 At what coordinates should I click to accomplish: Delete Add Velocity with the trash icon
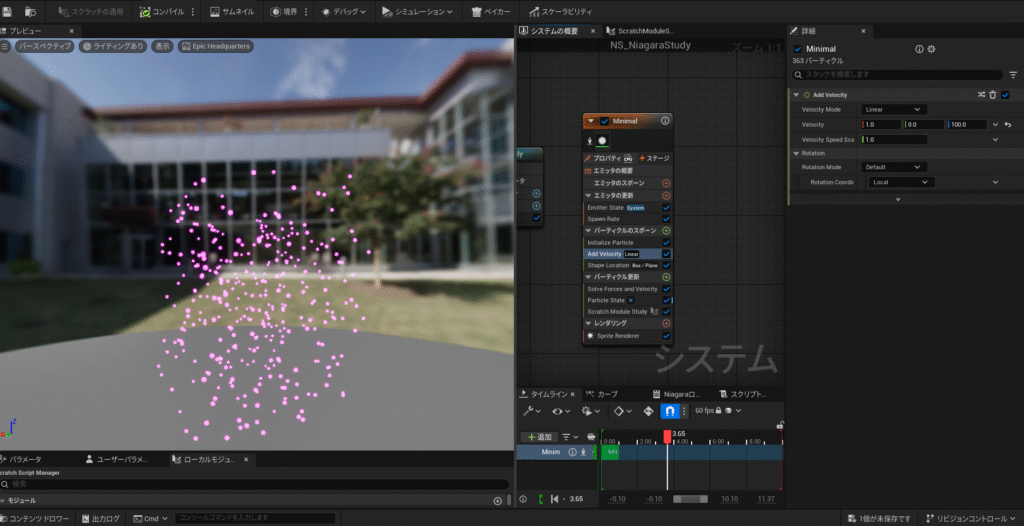pyautogui.click(x=993, y=95)
